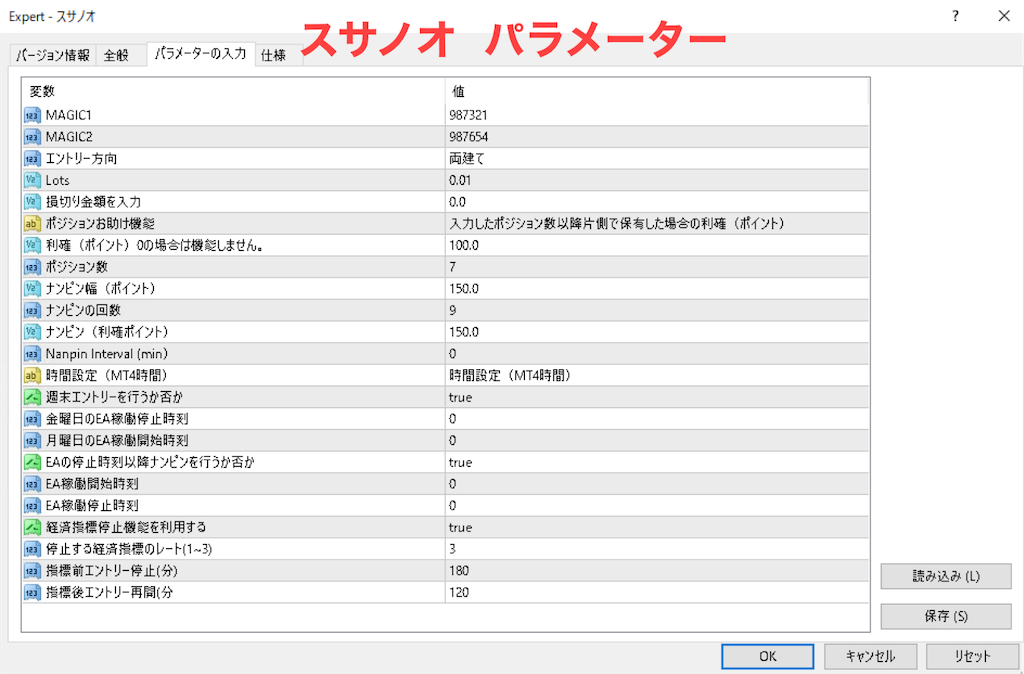Click the integer icon beside MAGIC2
1024x674 pixels.
(x=32, y=136)
